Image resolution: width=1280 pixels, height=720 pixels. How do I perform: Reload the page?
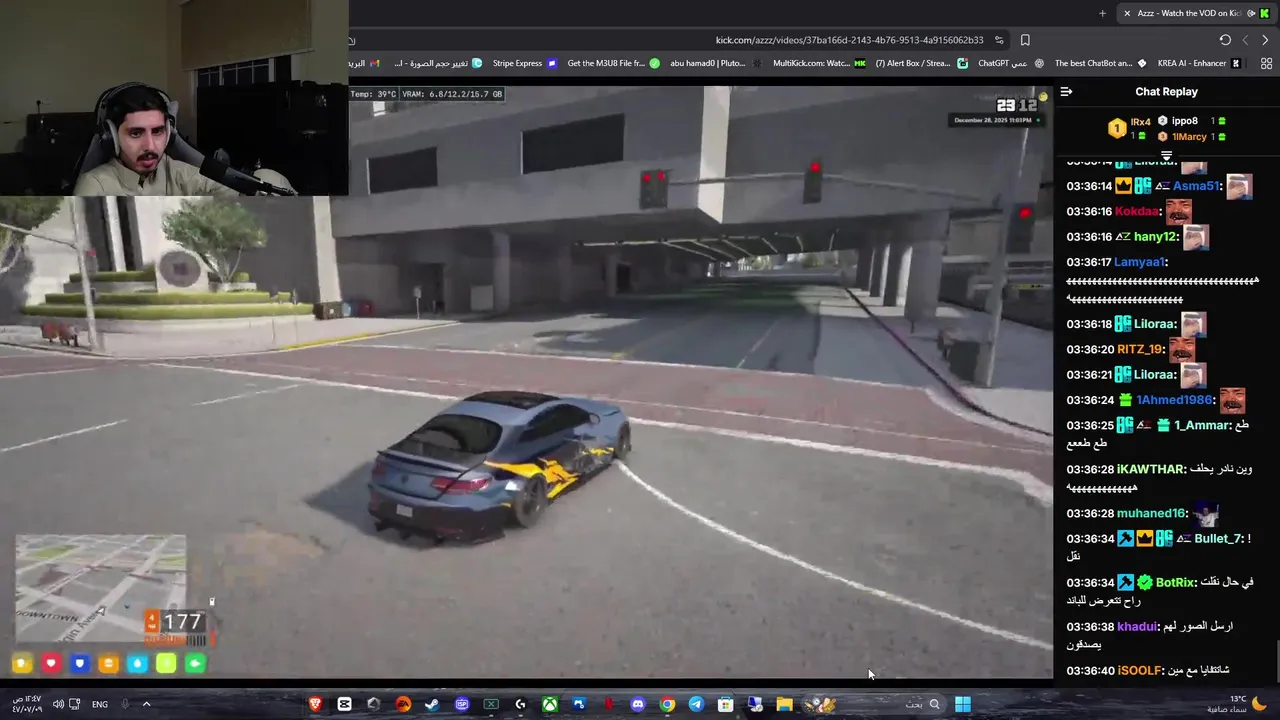click(x=1225, y=40)
